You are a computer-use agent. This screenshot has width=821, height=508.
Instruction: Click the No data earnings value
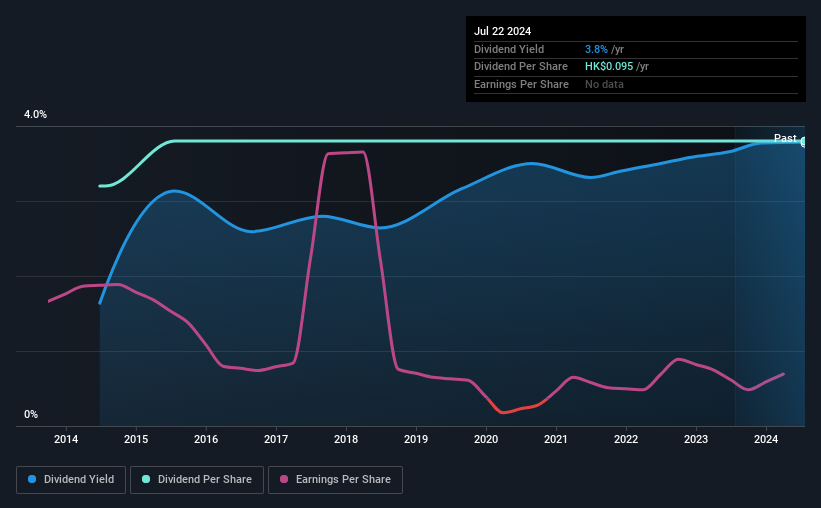[604, 84]
